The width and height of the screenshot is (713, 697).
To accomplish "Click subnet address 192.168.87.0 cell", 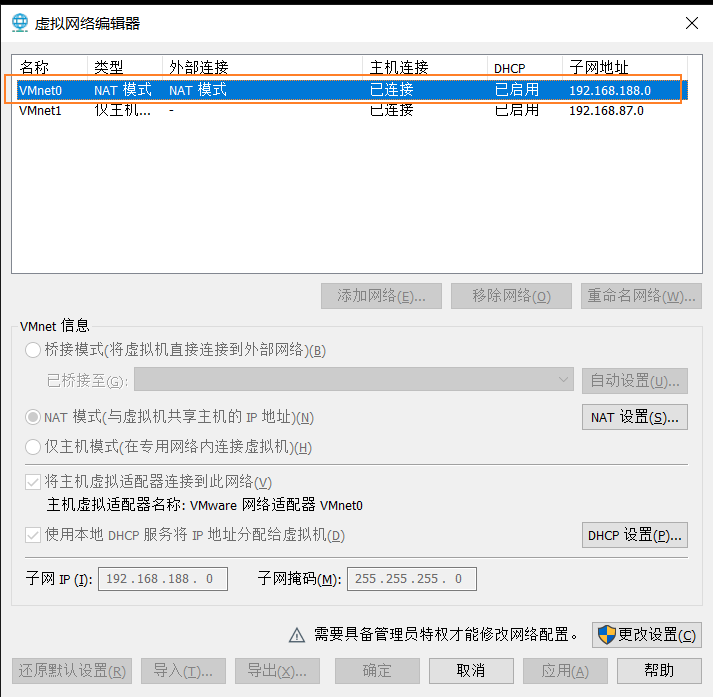I will [x=606, y=110].
